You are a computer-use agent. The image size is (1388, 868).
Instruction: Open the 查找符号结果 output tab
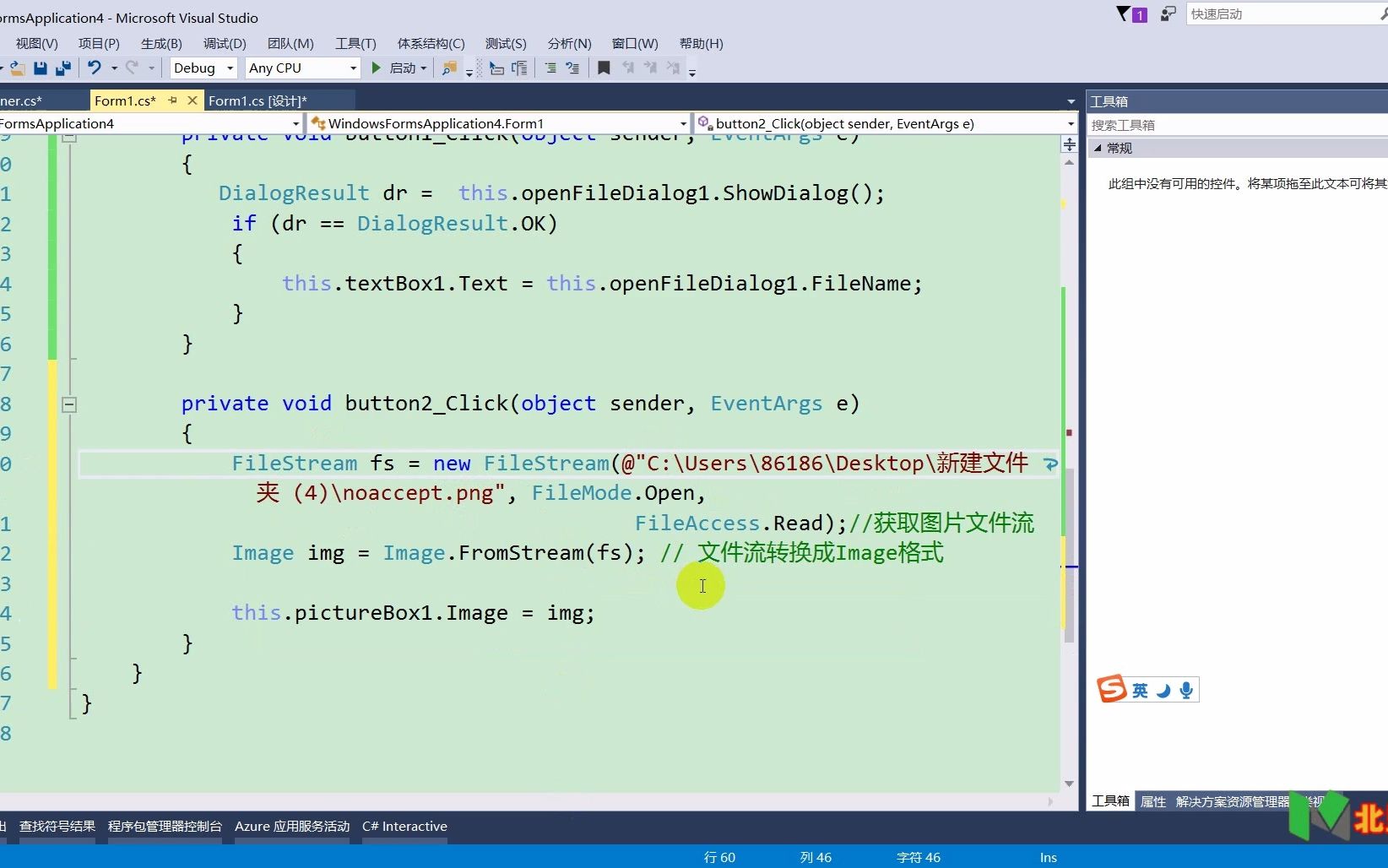57,826
